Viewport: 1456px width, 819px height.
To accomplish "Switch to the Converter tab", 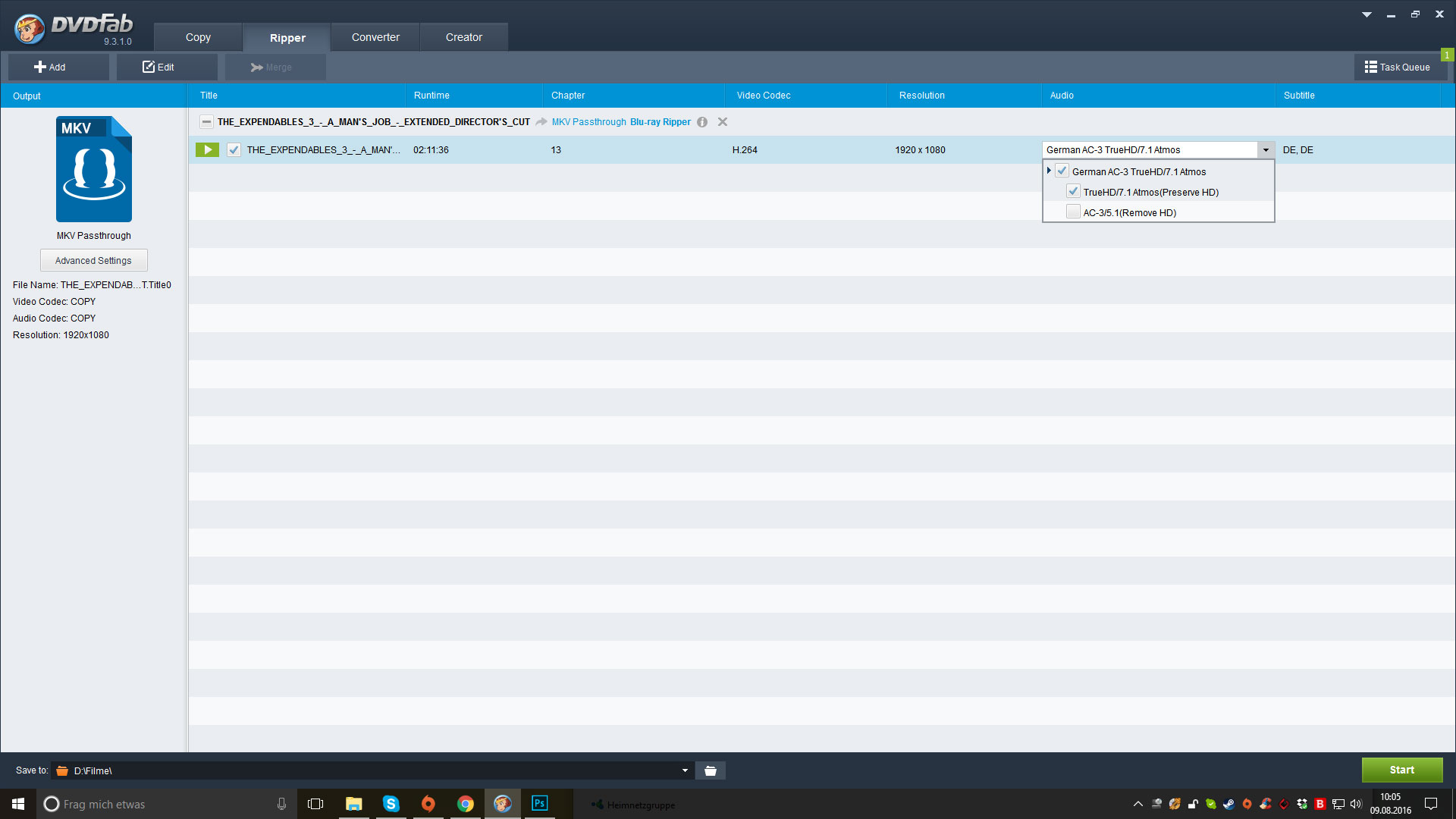I will 375,37.
